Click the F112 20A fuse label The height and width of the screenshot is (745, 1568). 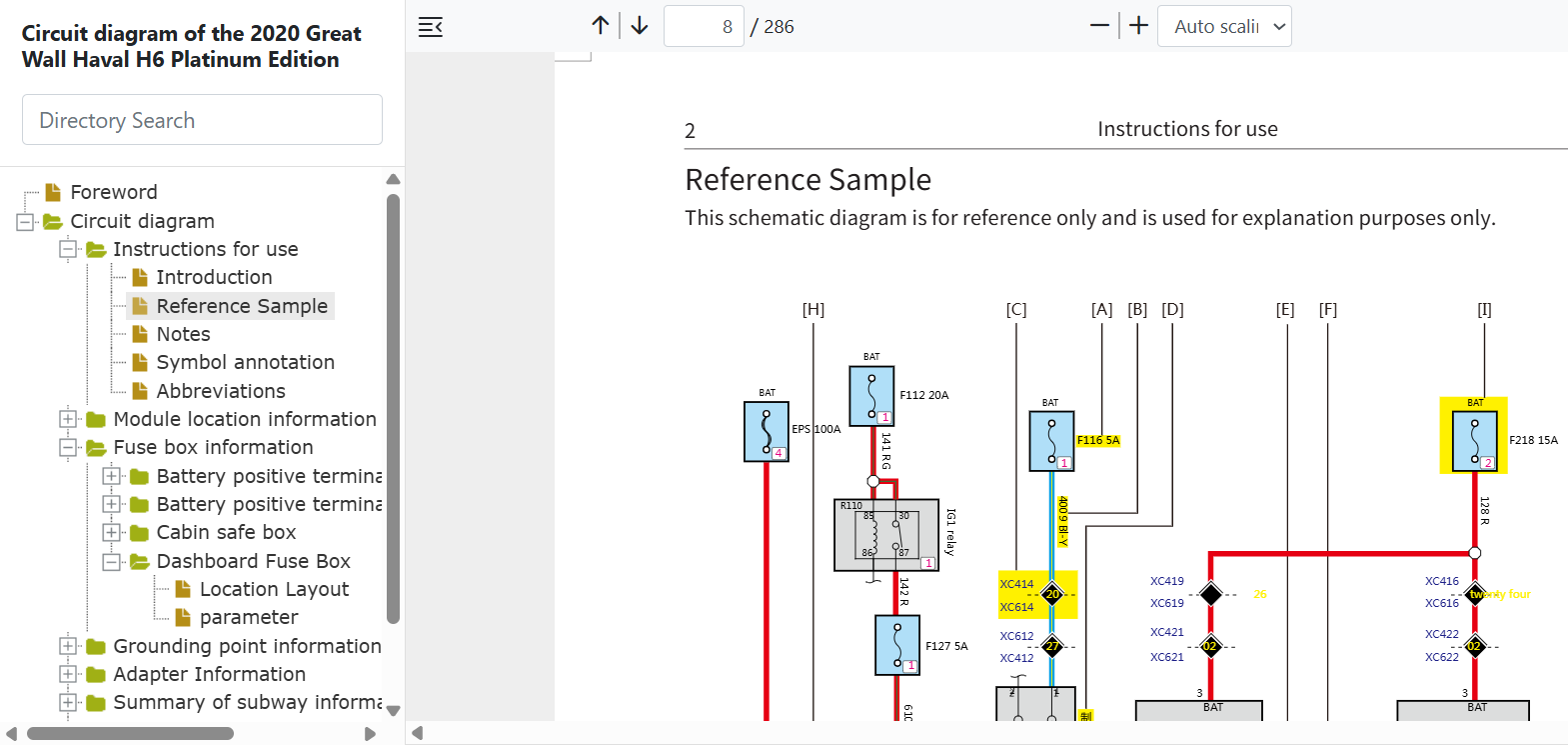924,395
